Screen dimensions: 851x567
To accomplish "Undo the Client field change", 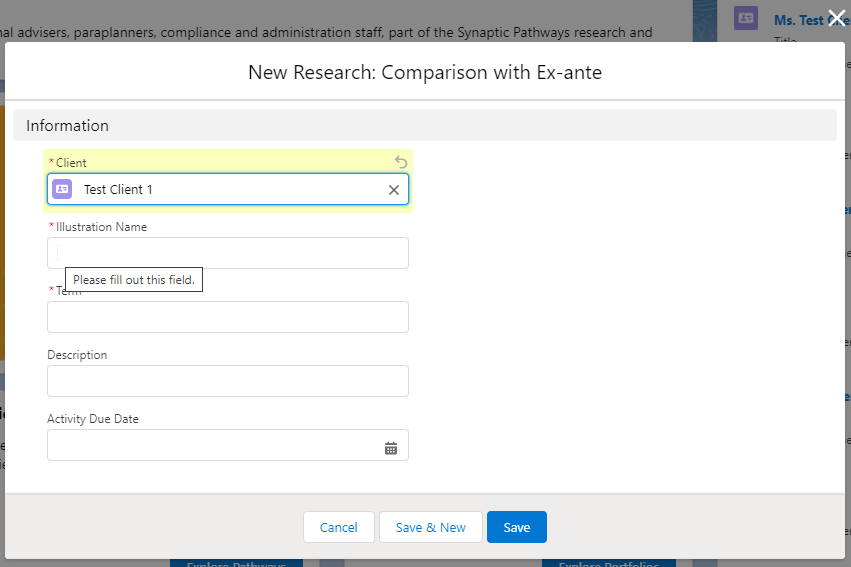I will coord(401,162).
